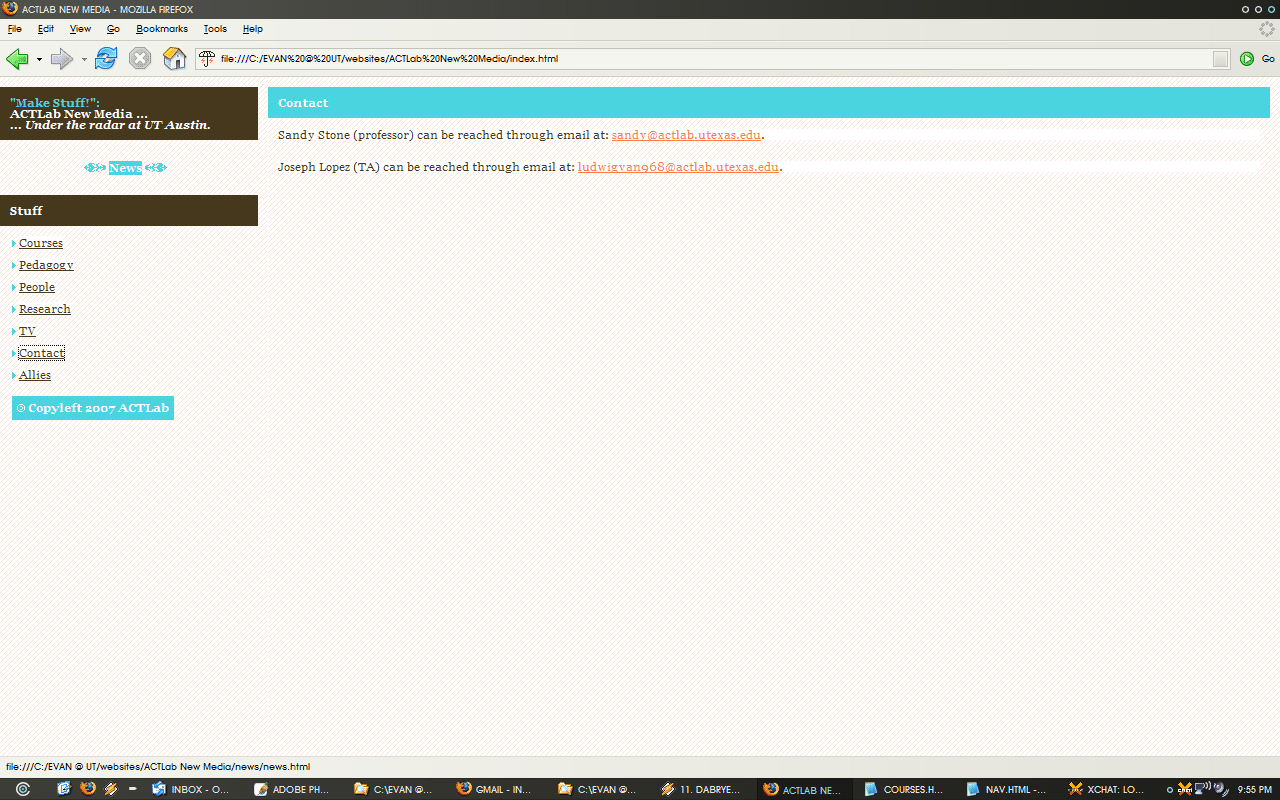The width and height of the screenshot is (1280, 800).
Task: Open the File menu
Action: coord(15,29)
